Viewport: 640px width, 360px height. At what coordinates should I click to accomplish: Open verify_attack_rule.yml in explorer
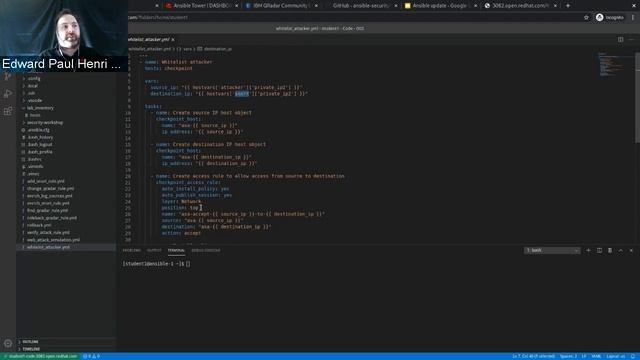(48, 233)
